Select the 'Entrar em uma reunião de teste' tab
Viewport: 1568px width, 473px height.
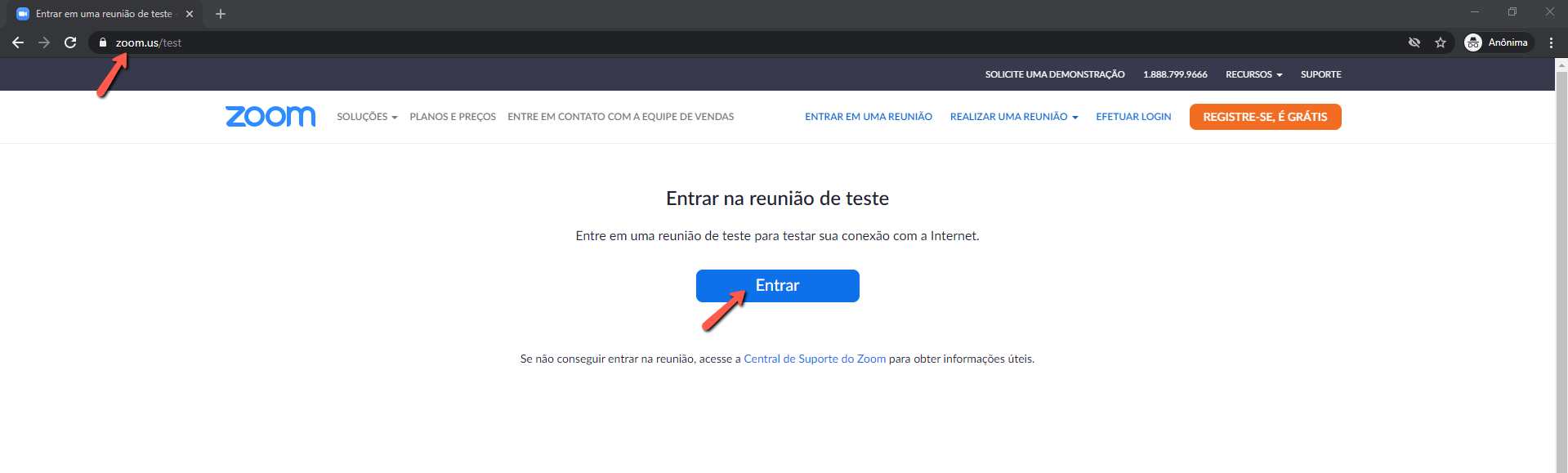click(x=105, y=14)
